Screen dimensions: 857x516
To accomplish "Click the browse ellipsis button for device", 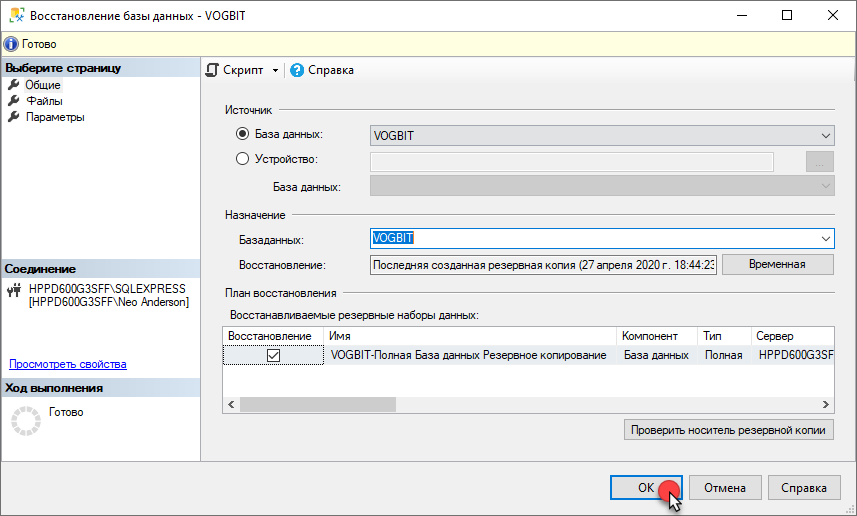I will (x=819, y=162).
